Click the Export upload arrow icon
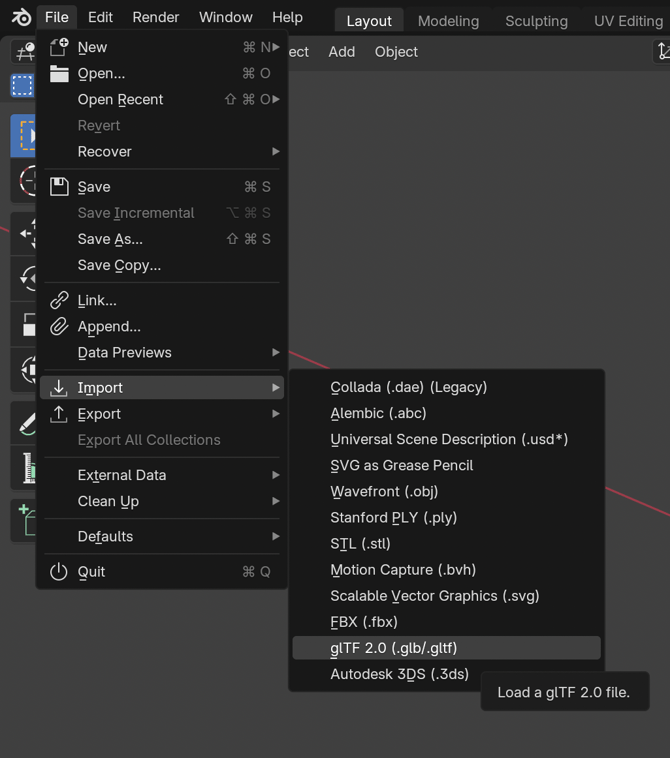This screenshot has height=758, width=670. click(x=59, y=414)
